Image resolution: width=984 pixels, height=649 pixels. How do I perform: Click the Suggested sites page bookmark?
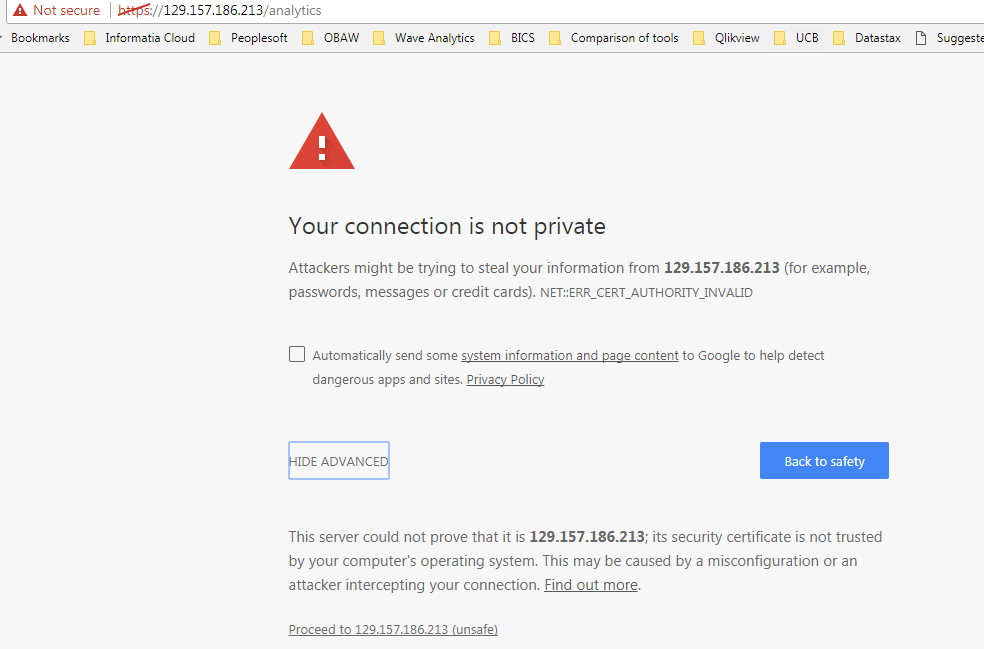tap(950, 38)
